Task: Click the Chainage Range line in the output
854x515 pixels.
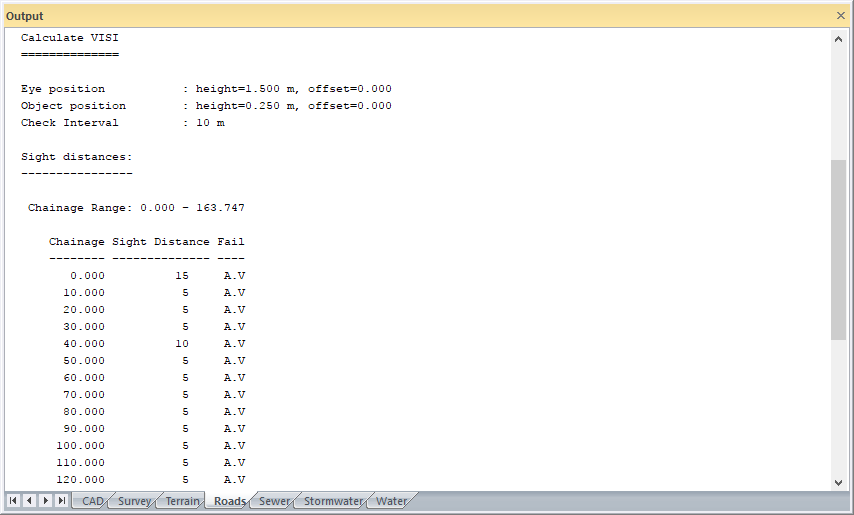Action: point(136,208)
